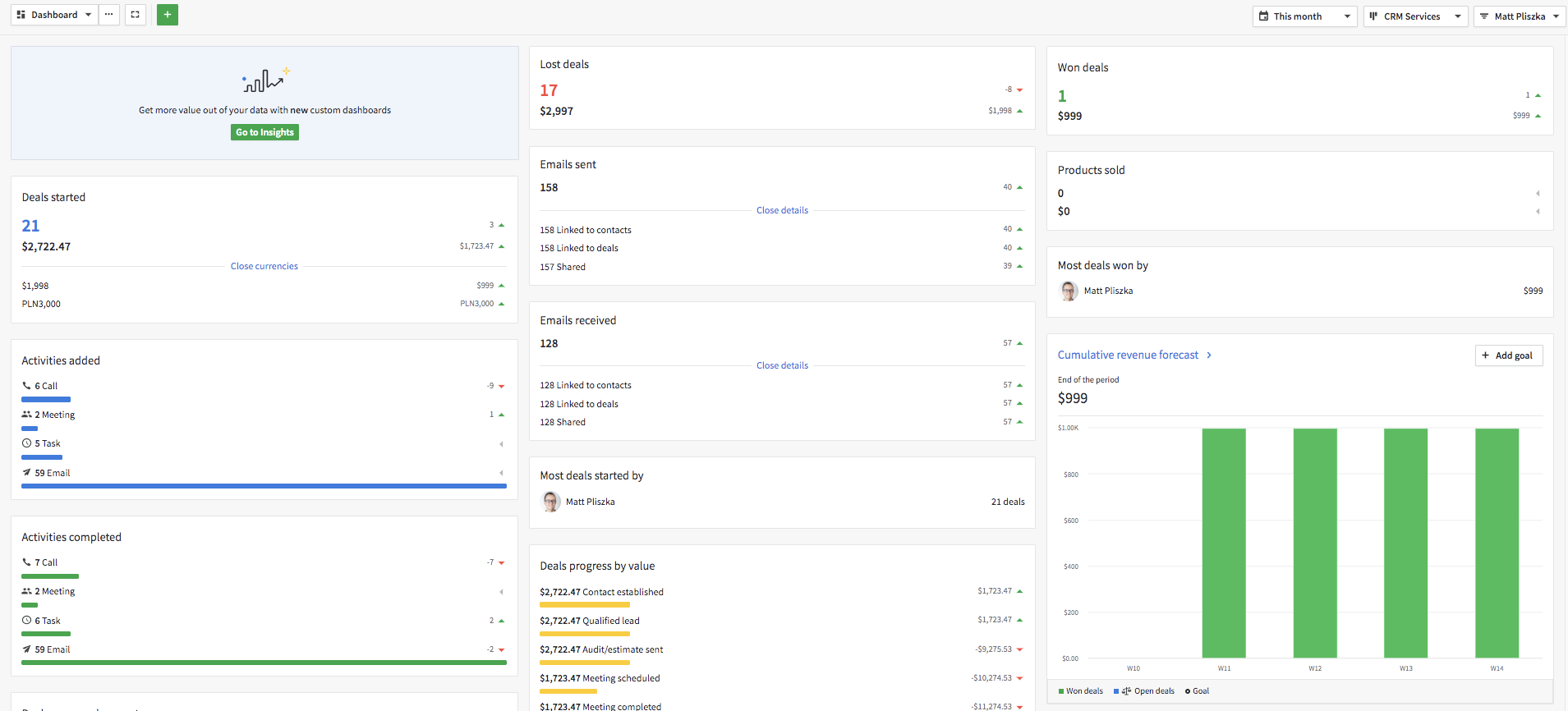The height and width of the screenshot is (711, 1568).
Task: Toggle the Won deals legend item
Action: 1081,691
